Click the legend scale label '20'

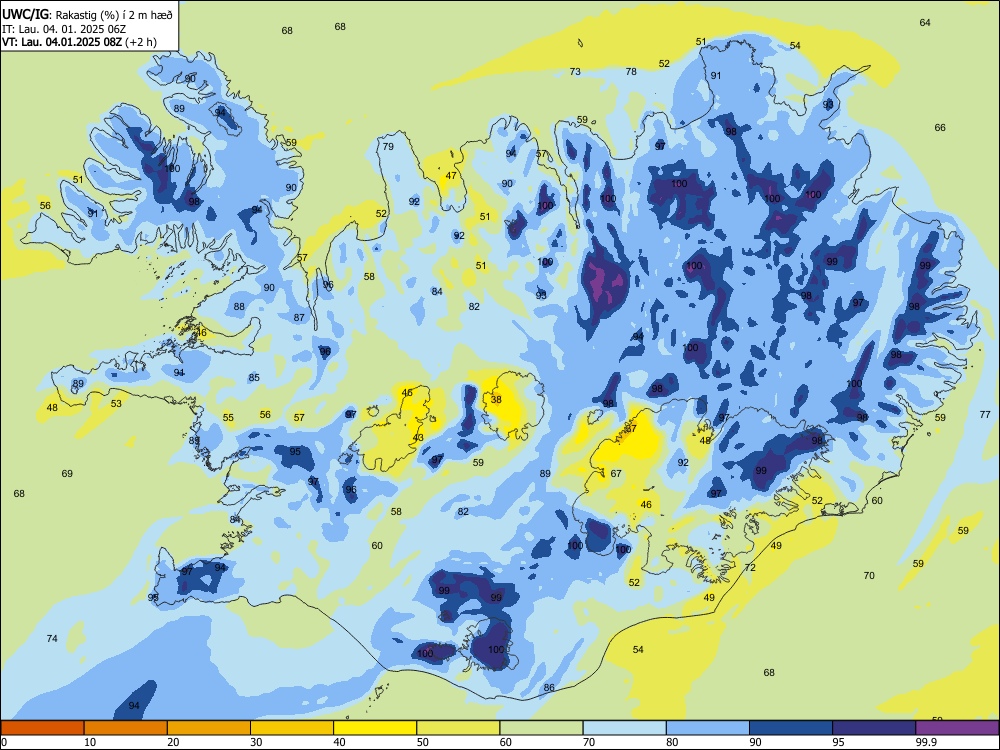pos(173,742)
